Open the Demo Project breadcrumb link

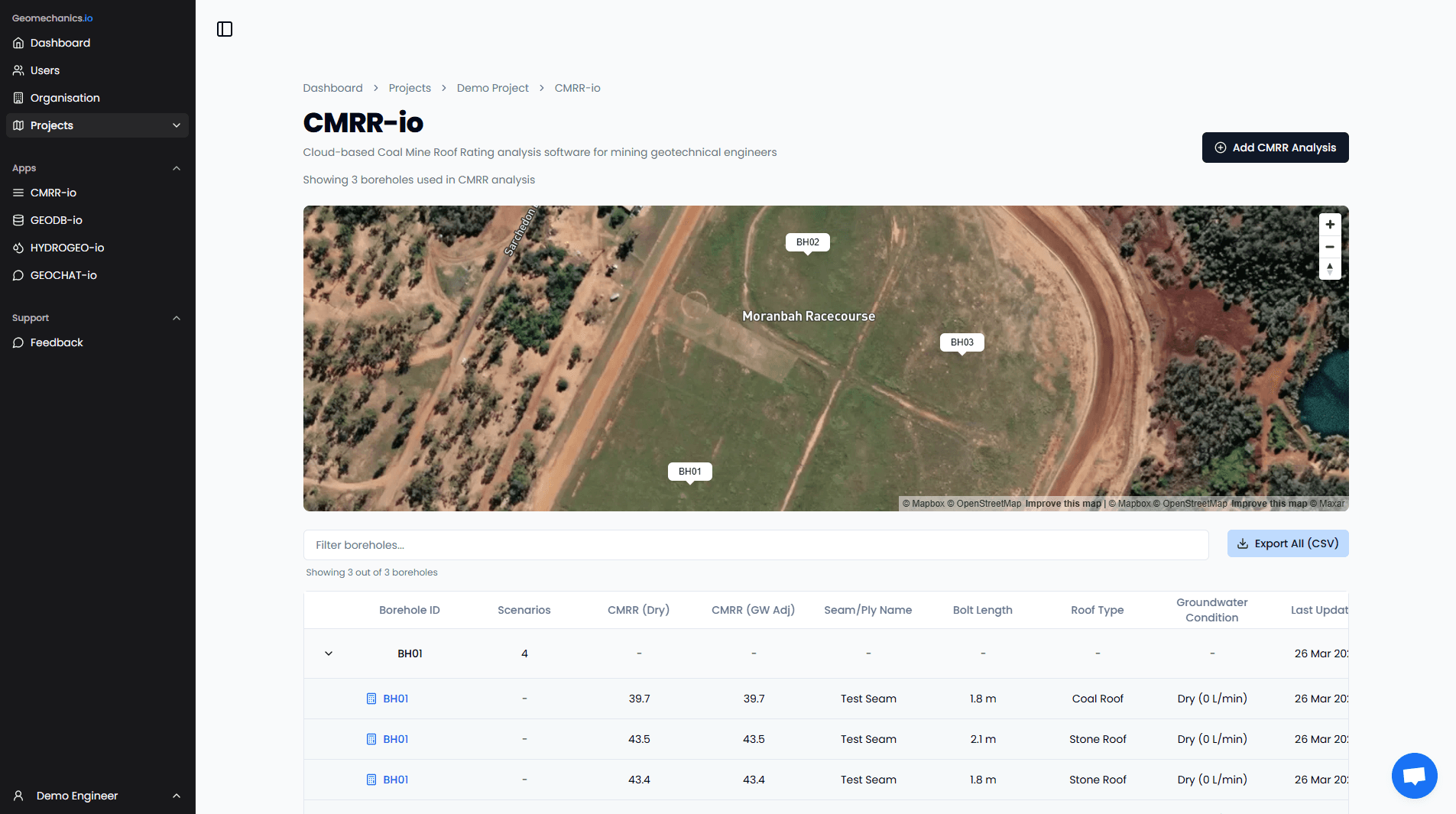click(492, 88)
